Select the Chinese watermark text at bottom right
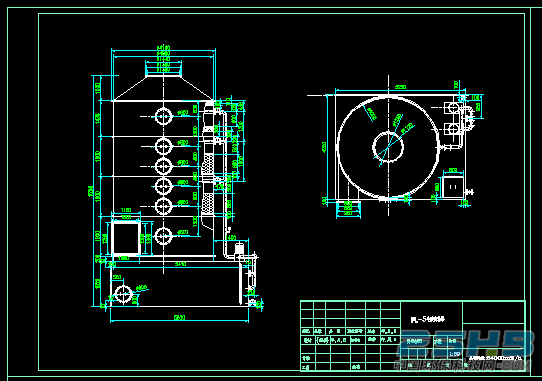 (463, 365)
